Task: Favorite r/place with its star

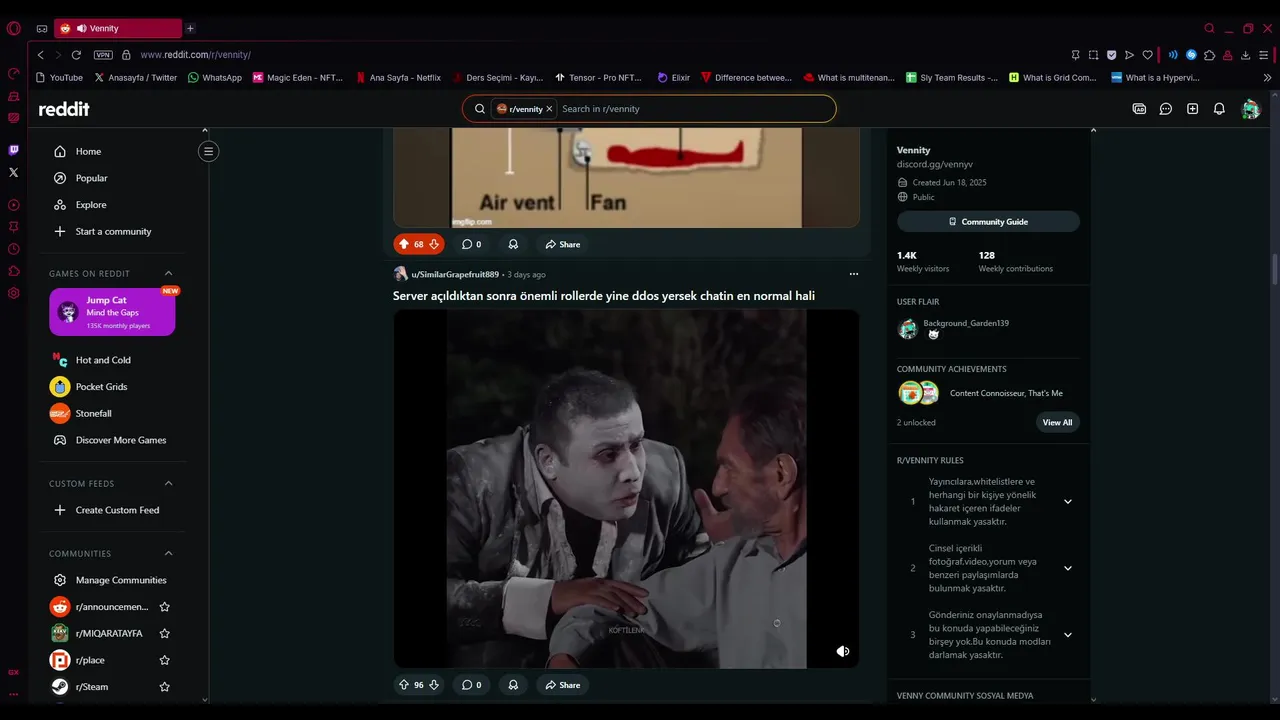Action: [x=165, y=660]
